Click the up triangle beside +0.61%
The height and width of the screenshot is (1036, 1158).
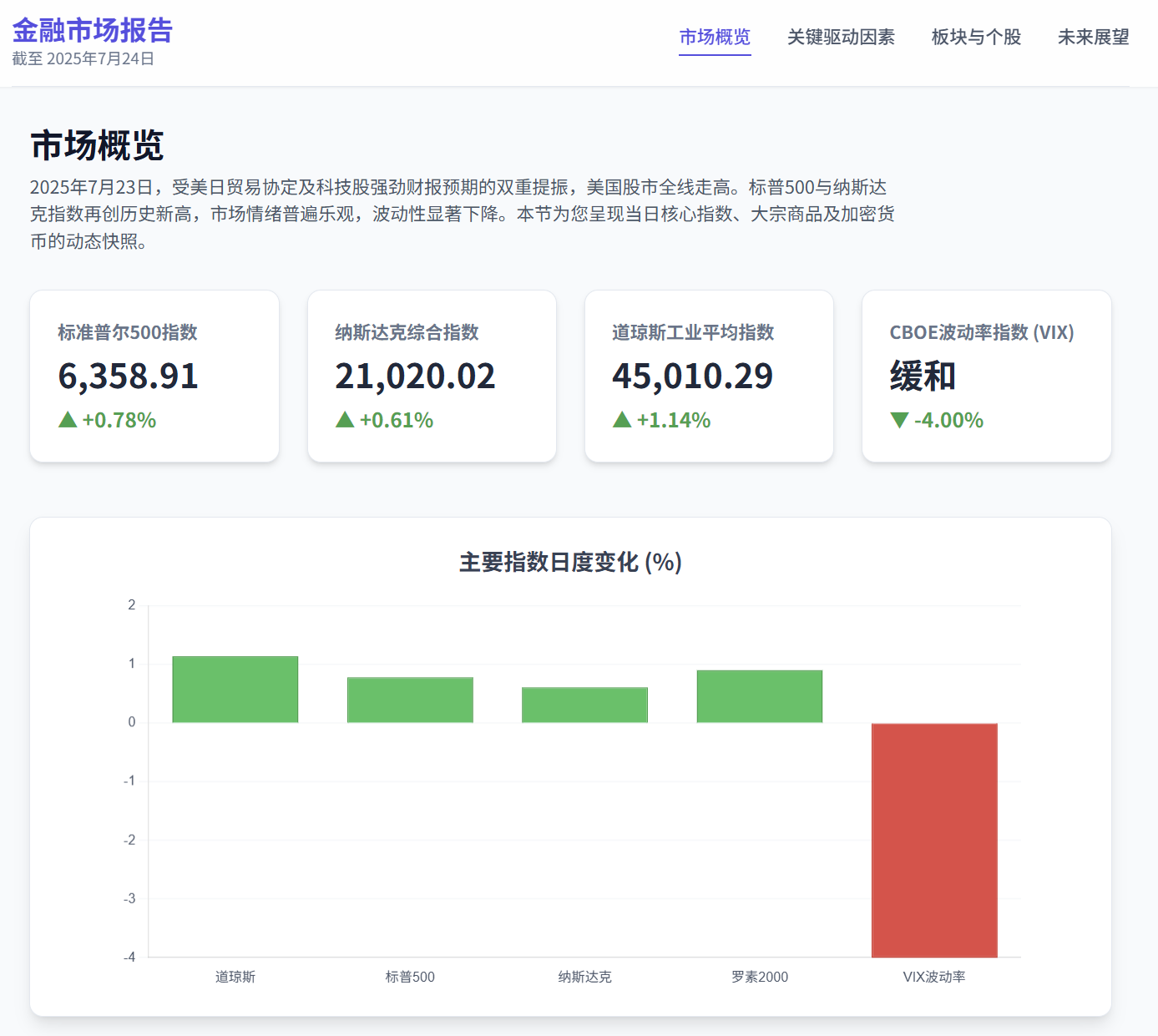point(345,420)
